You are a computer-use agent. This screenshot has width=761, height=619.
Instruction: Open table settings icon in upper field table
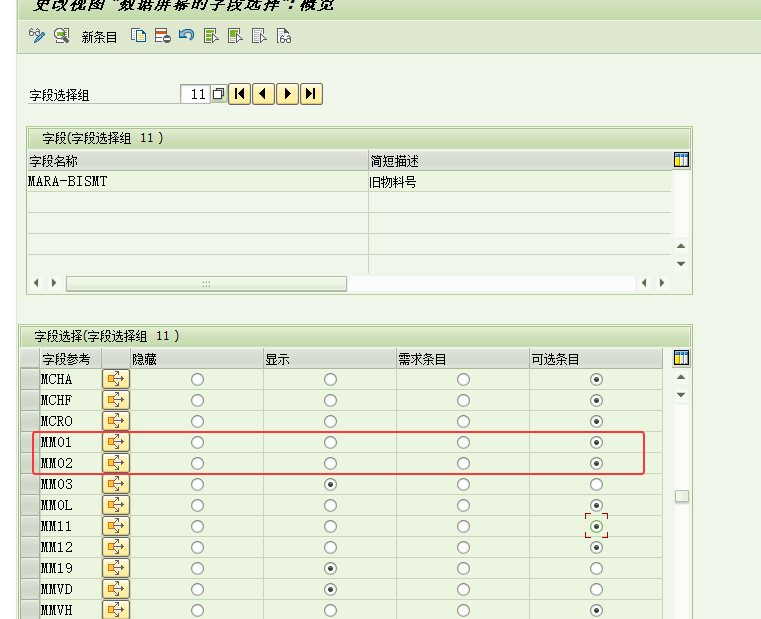coord(682,160)
